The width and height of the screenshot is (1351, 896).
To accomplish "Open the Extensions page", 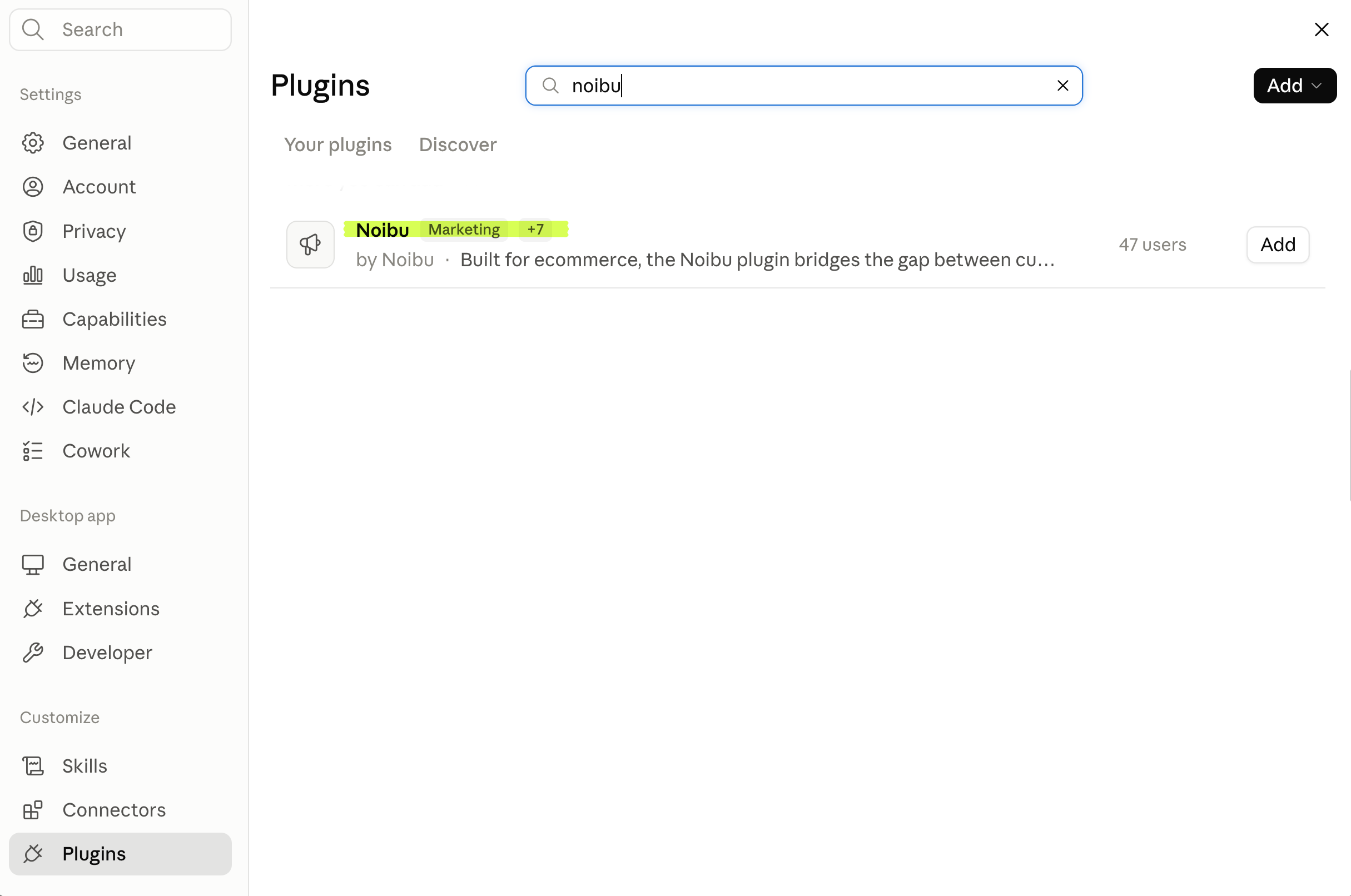I will [x=121, y=609].
